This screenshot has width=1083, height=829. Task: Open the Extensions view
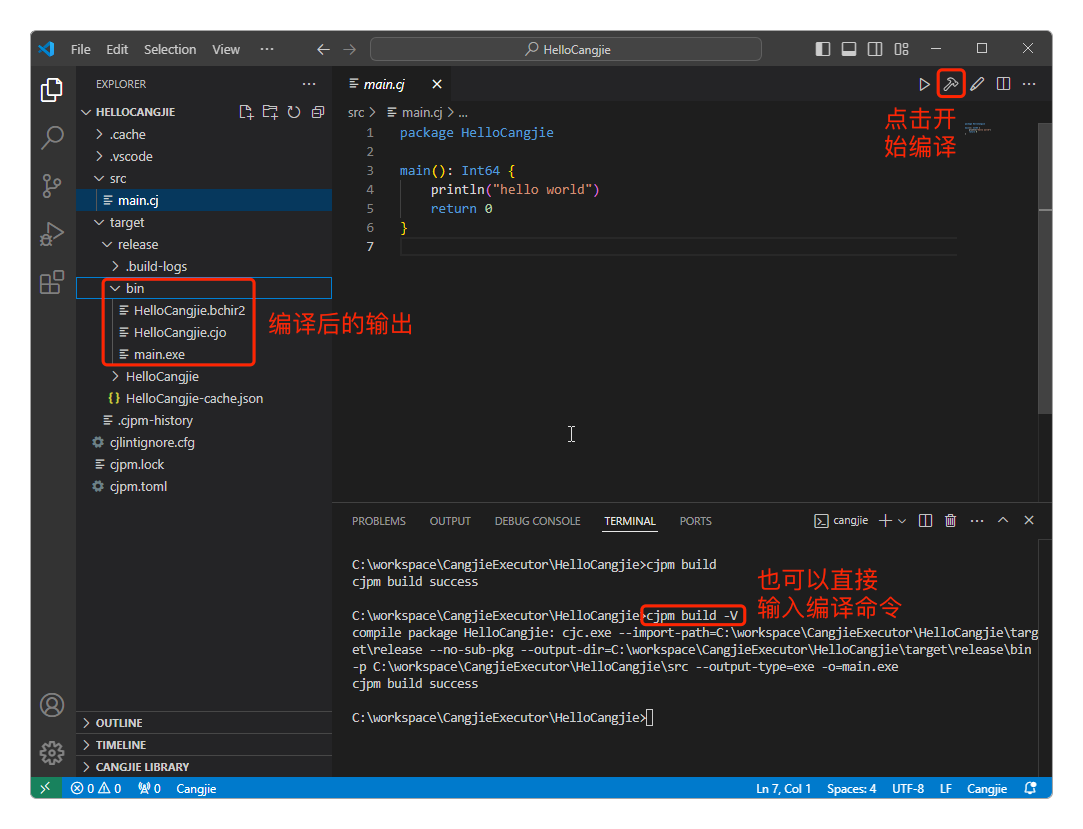[x=52, y=282]
